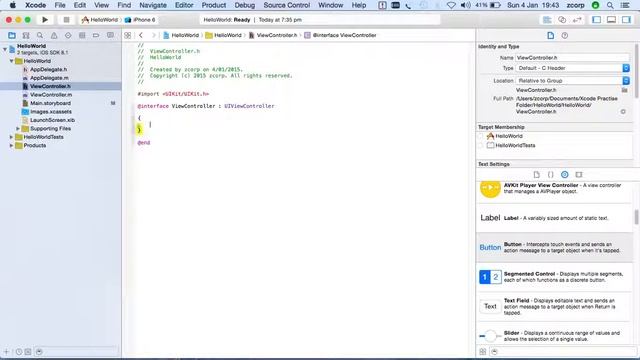This screenshot has width=640, height=360.
Task: Stop the running task
Action: point(66,20)
